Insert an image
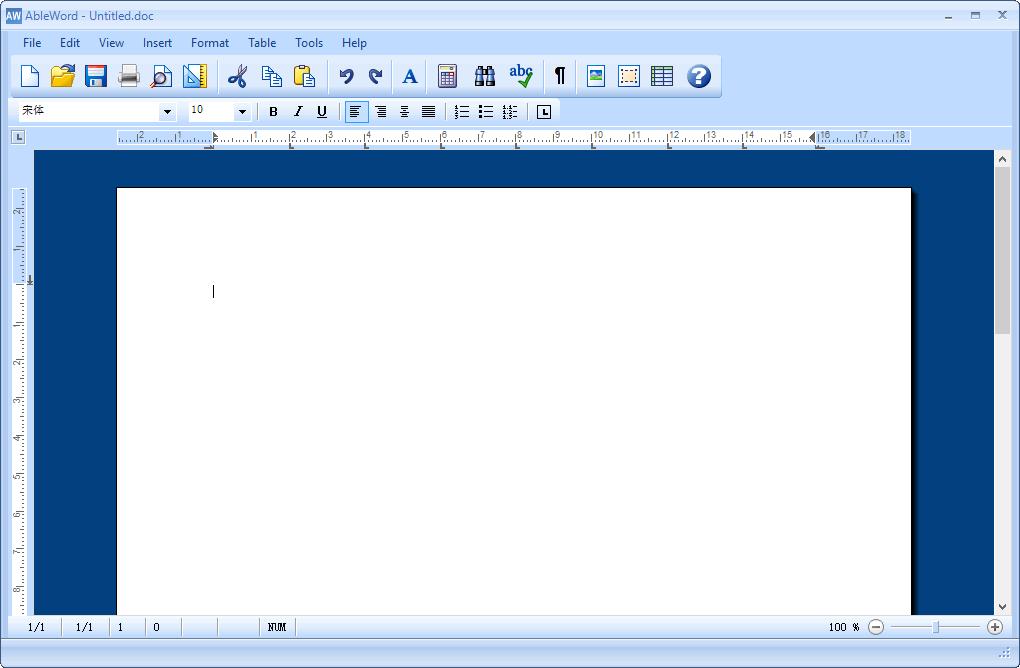 (x=596, y=76)
